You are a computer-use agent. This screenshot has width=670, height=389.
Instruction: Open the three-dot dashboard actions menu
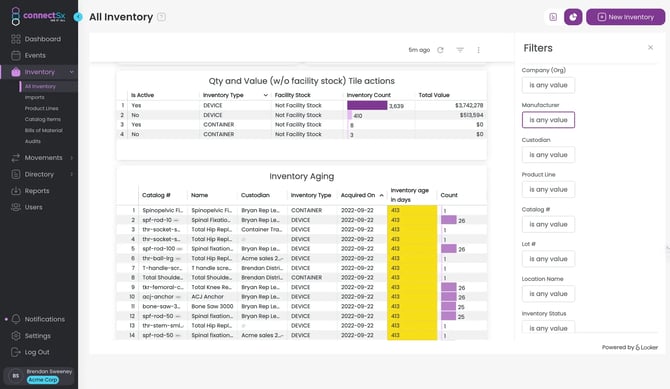pyautogui.click(x=478, y=50)
